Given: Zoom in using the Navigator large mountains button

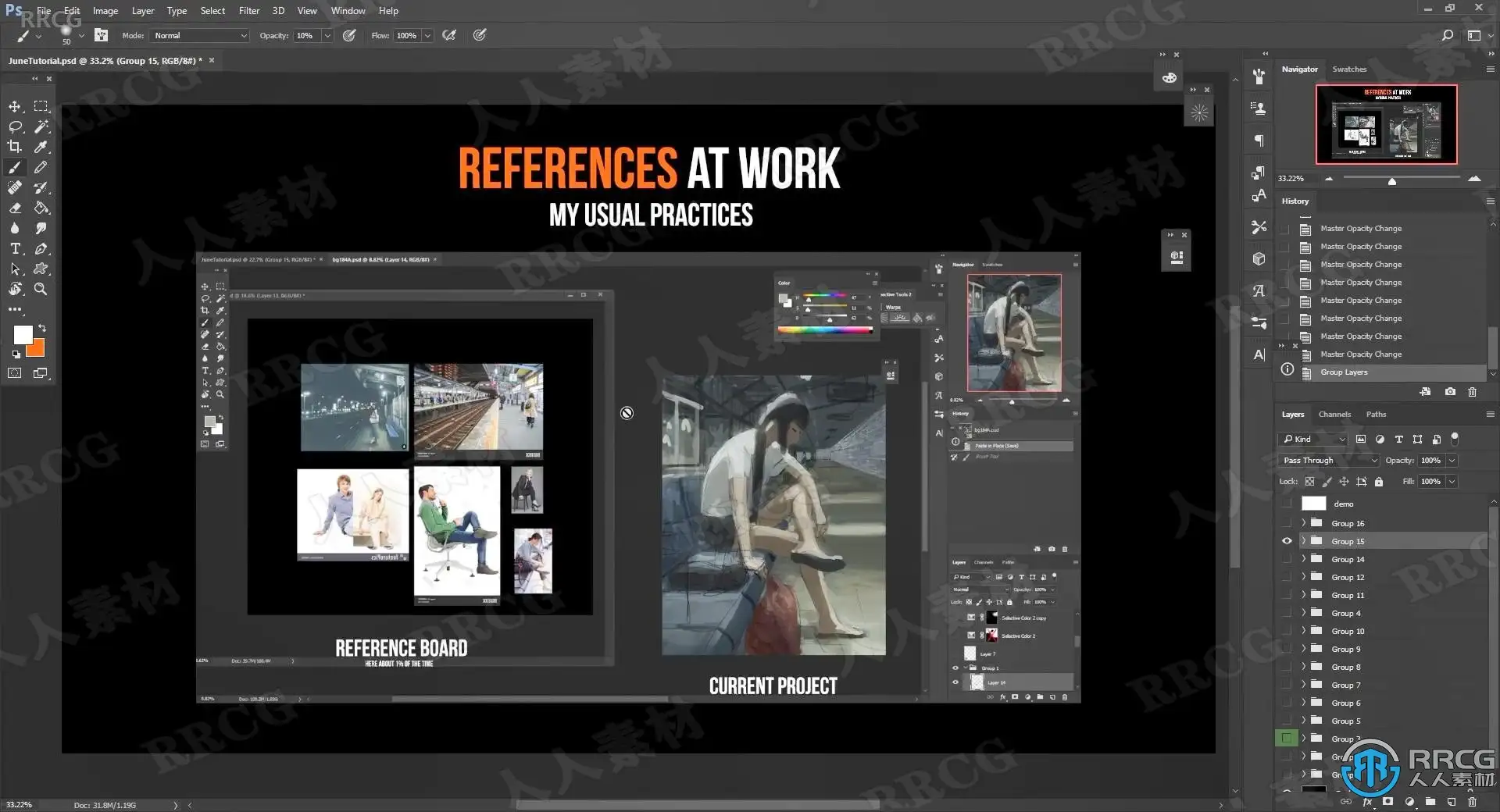Looking at the screenshot, I should click(1474, 179).
